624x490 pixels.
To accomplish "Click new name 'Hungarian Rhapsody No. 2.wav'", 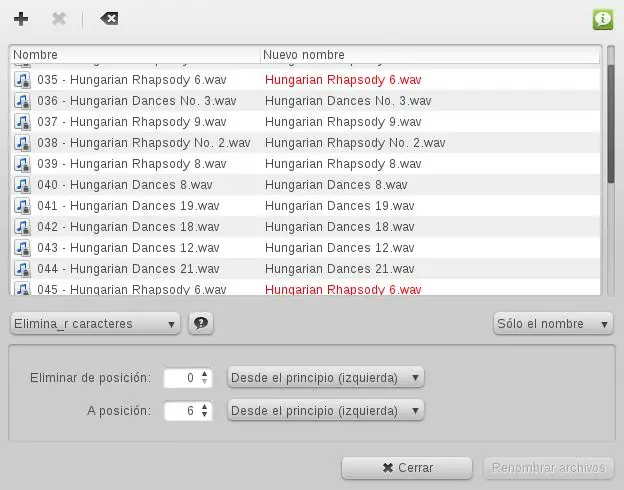I will point(355,143).
